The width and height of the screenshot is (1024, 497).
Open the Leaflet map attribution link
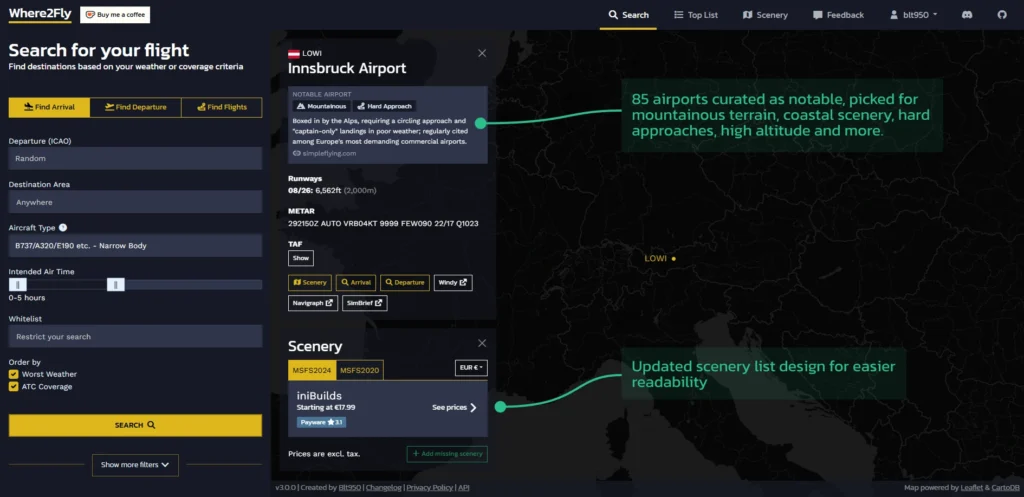click(972, 488)
